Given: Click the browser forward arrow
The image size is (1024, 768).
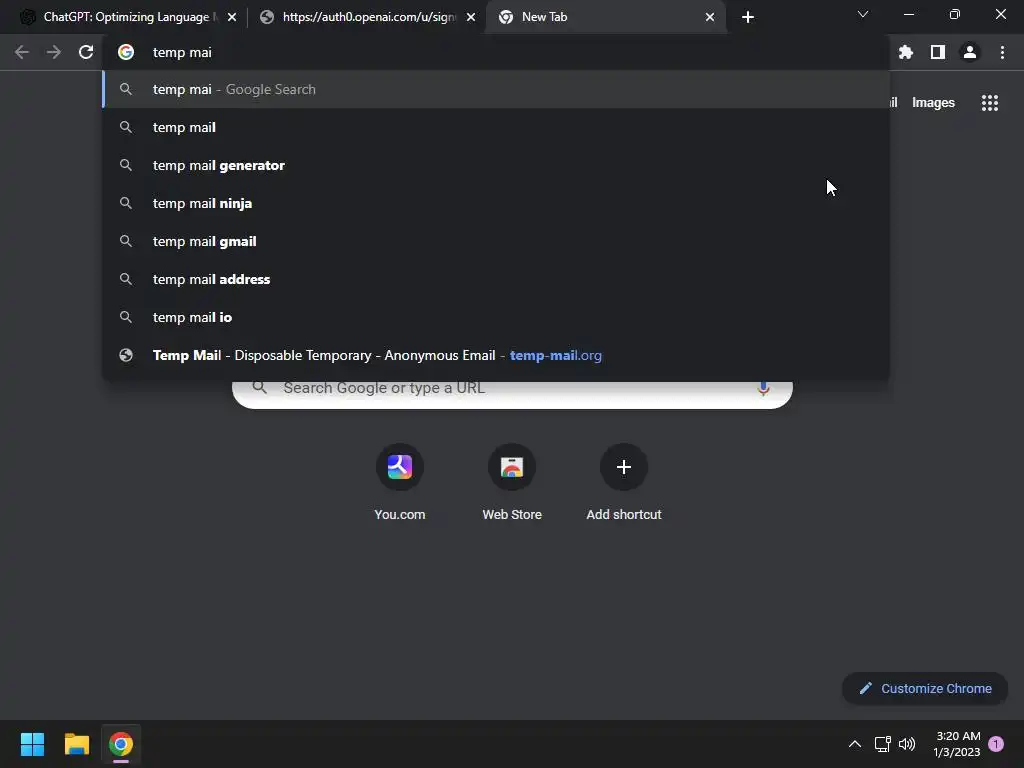Looking at the screenshot, I should (54, 52).
